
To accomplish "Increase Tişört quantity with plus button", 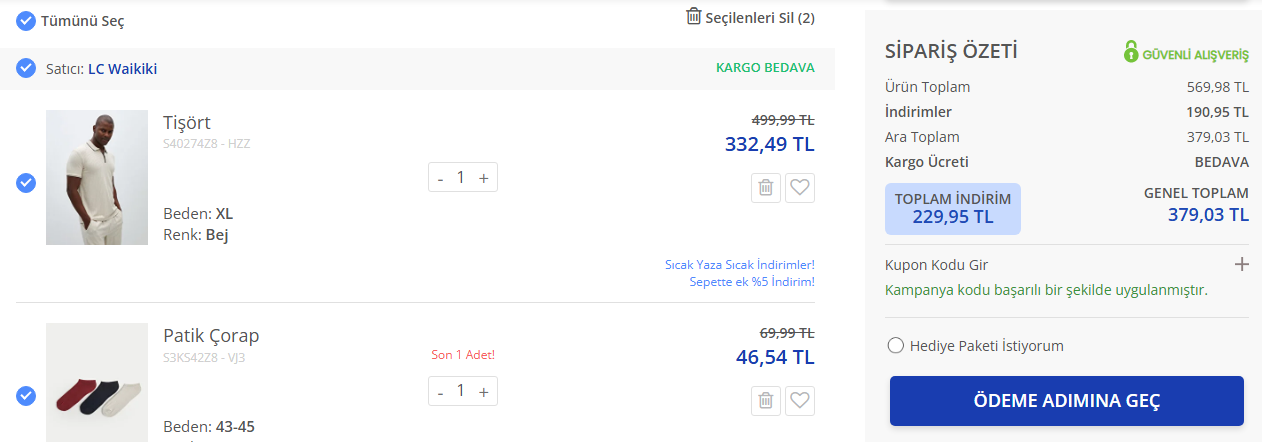I will pos(484,178).
